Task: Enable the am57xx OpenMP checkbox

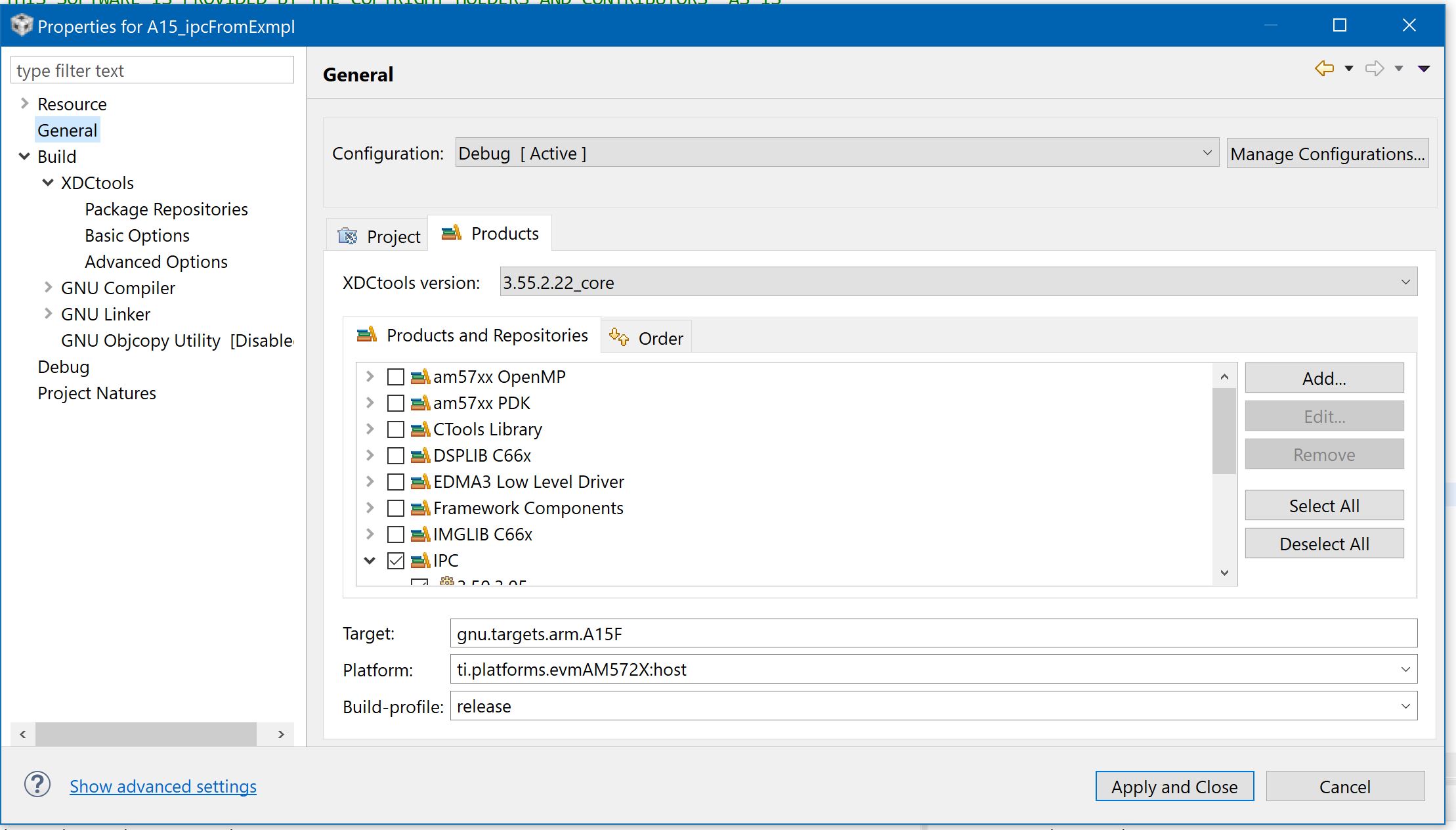Action: [395, 376]
